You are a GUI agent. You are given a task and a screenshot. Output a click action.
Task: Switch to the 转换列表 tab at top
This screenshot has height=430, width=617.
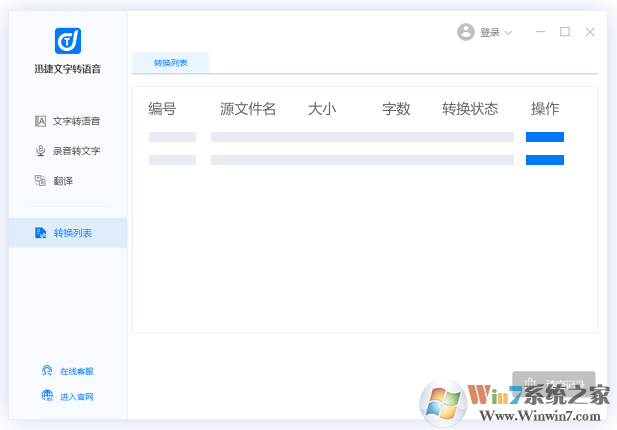(x=170, y=63)
